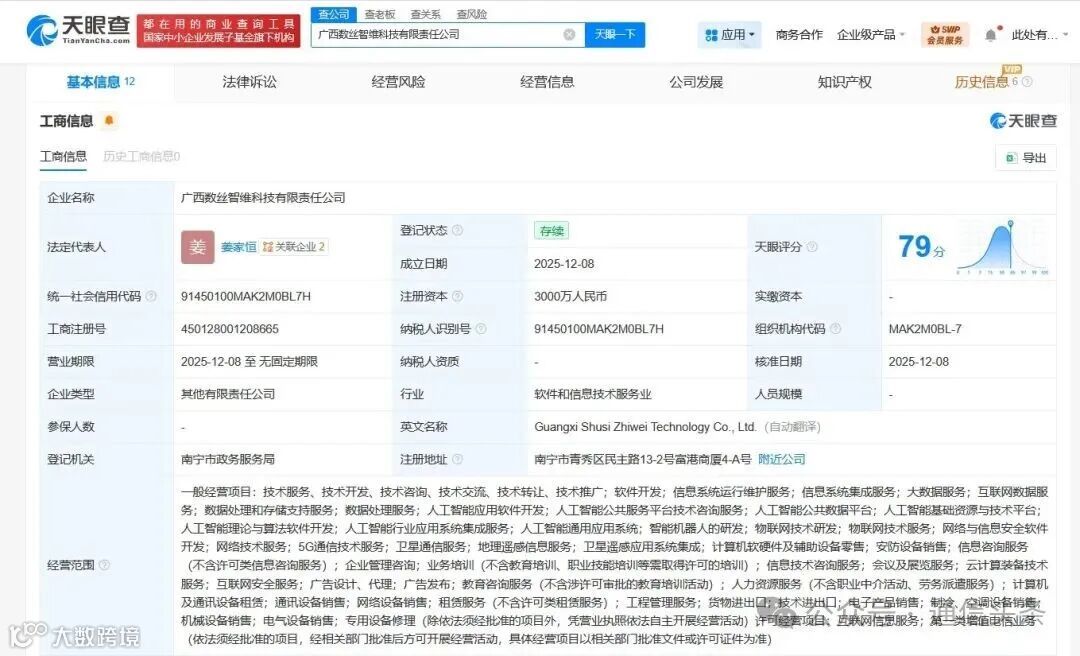Click the 注册资本 value 3000万人民币
The height and width of the screenshot is (656, 1080).
click(570, 296)
